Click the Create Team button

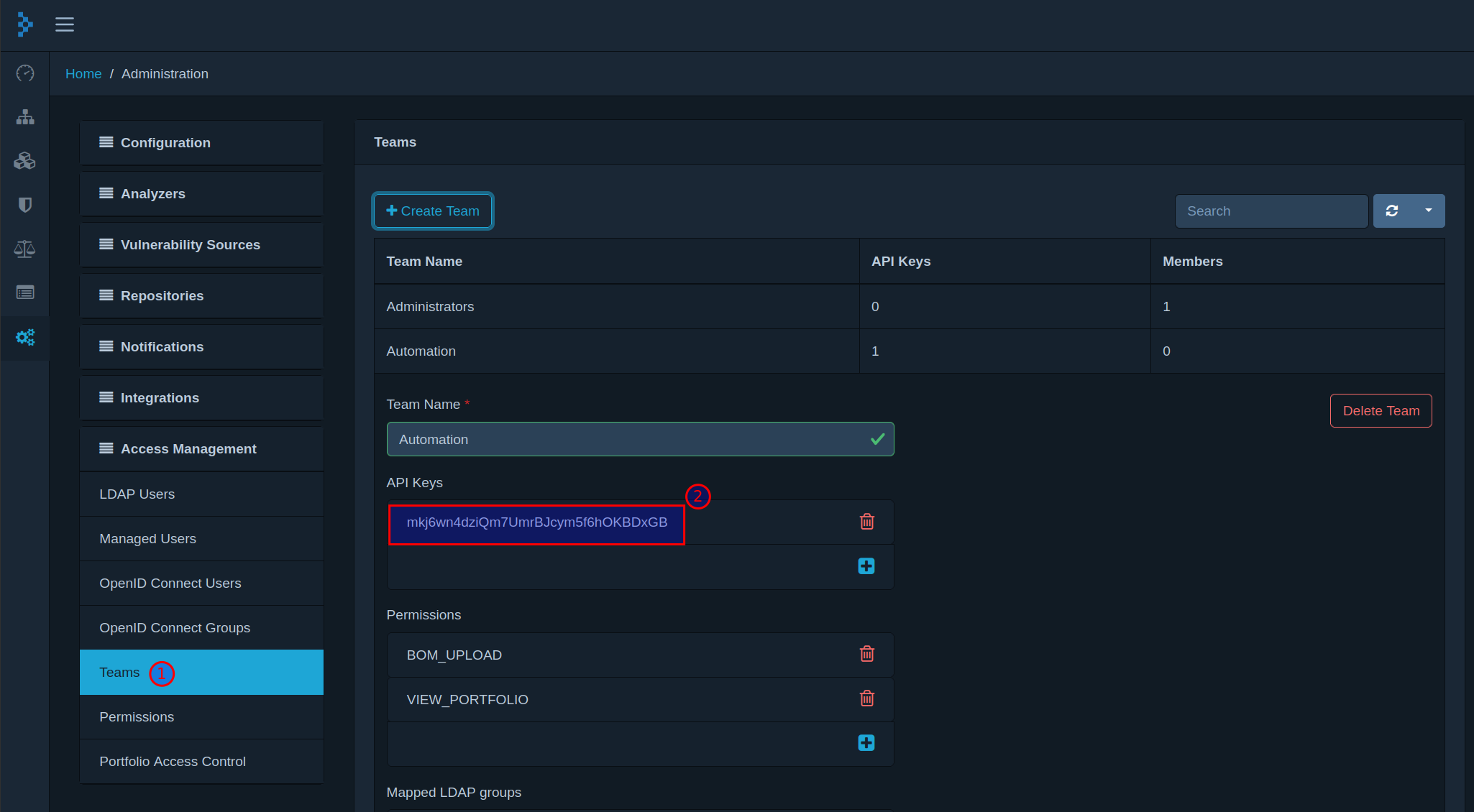pos(433,210)
